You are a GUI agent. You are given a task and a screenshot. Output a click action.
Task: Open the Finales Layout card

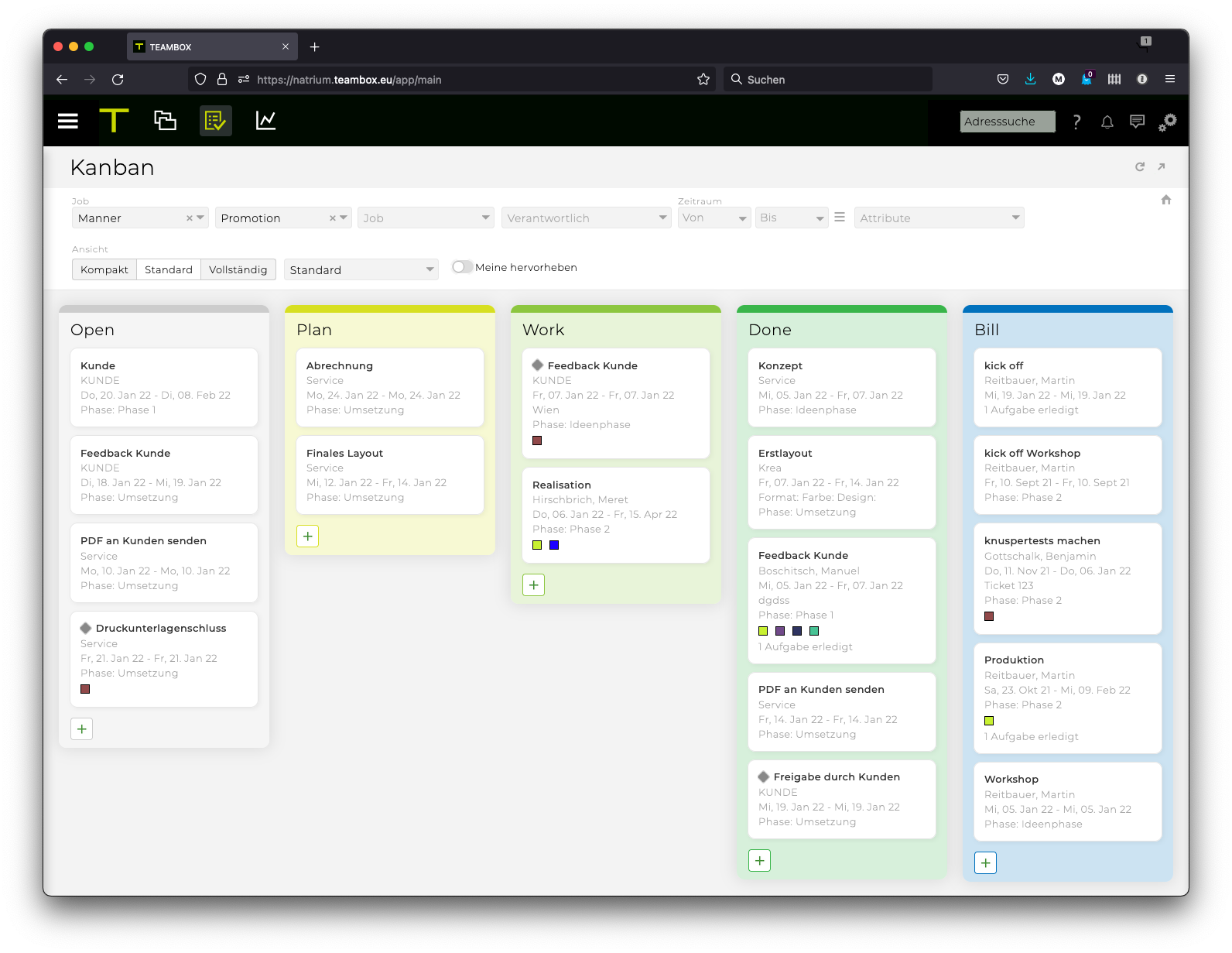(x=390, y=475)
